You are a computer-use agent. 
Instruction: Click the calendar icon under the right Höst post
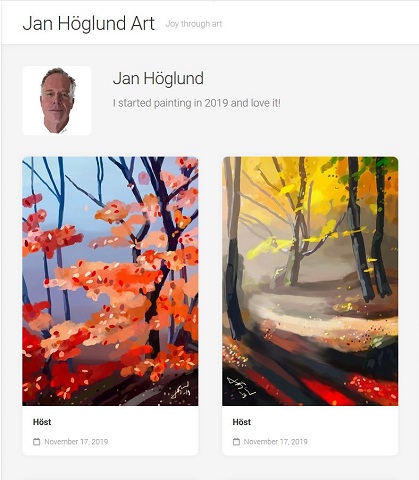pos(236,442)
